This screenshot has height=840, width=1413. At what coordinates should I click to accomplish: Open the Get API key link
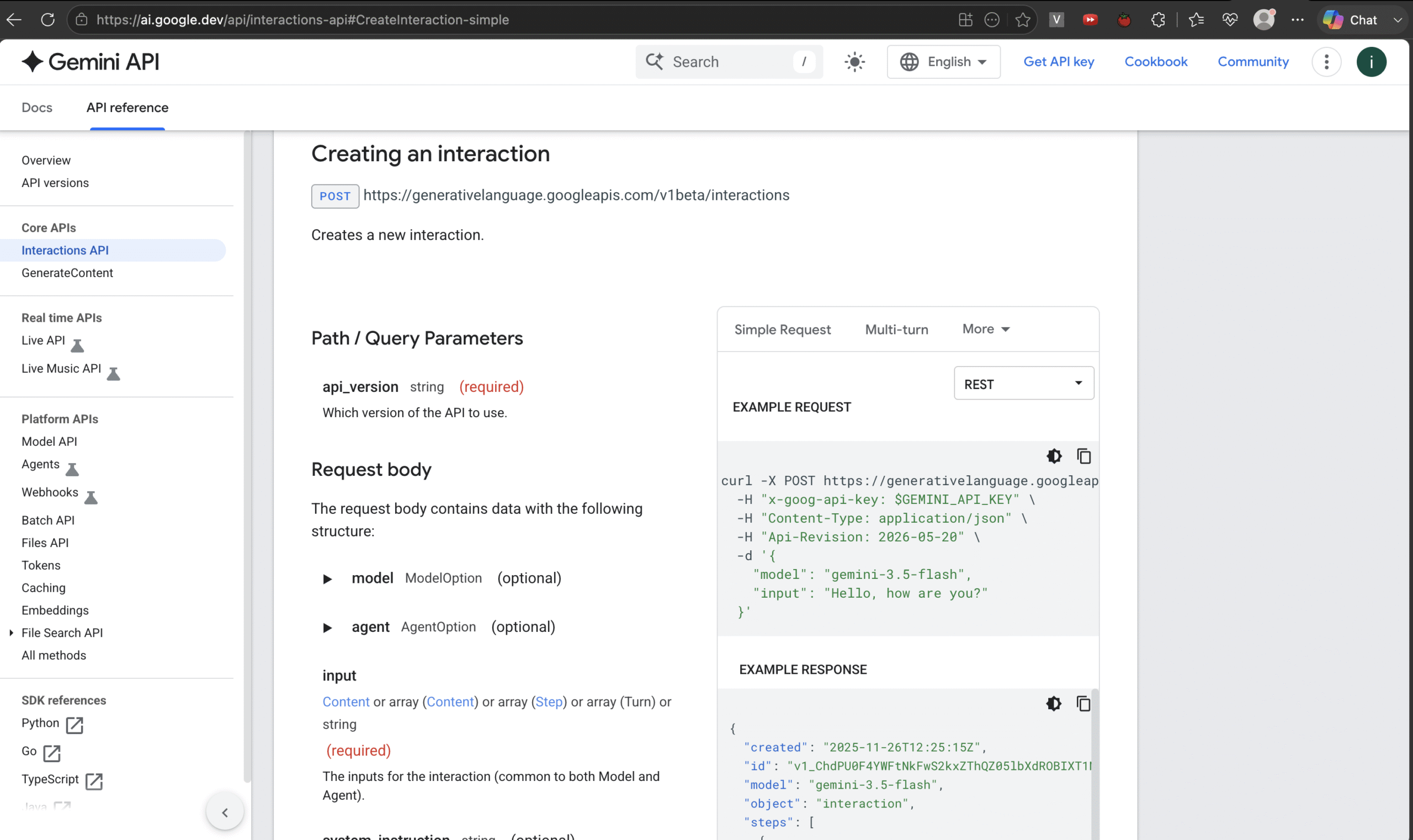click(1058, 62)
